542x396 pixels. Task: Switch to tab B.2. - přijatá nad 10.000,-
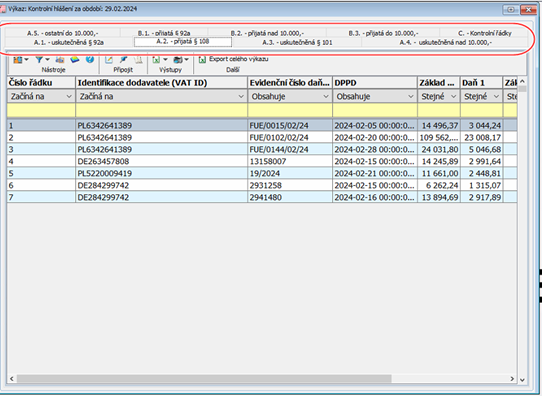tap(267, 33)
